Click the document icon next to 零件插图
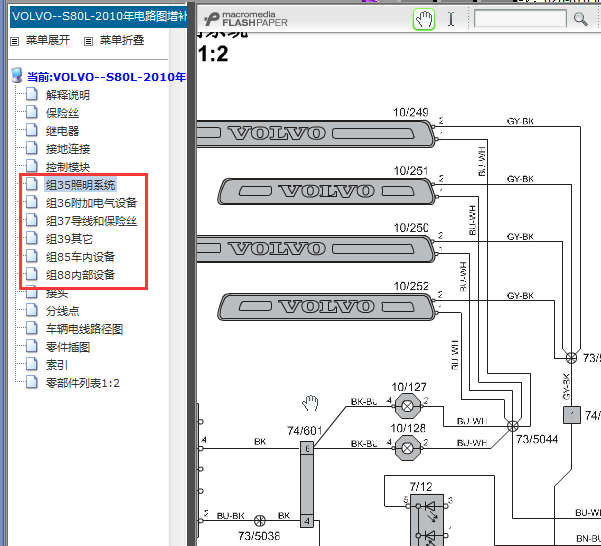The height and width of the screenshot is (546, 601). tap(32, 346)
